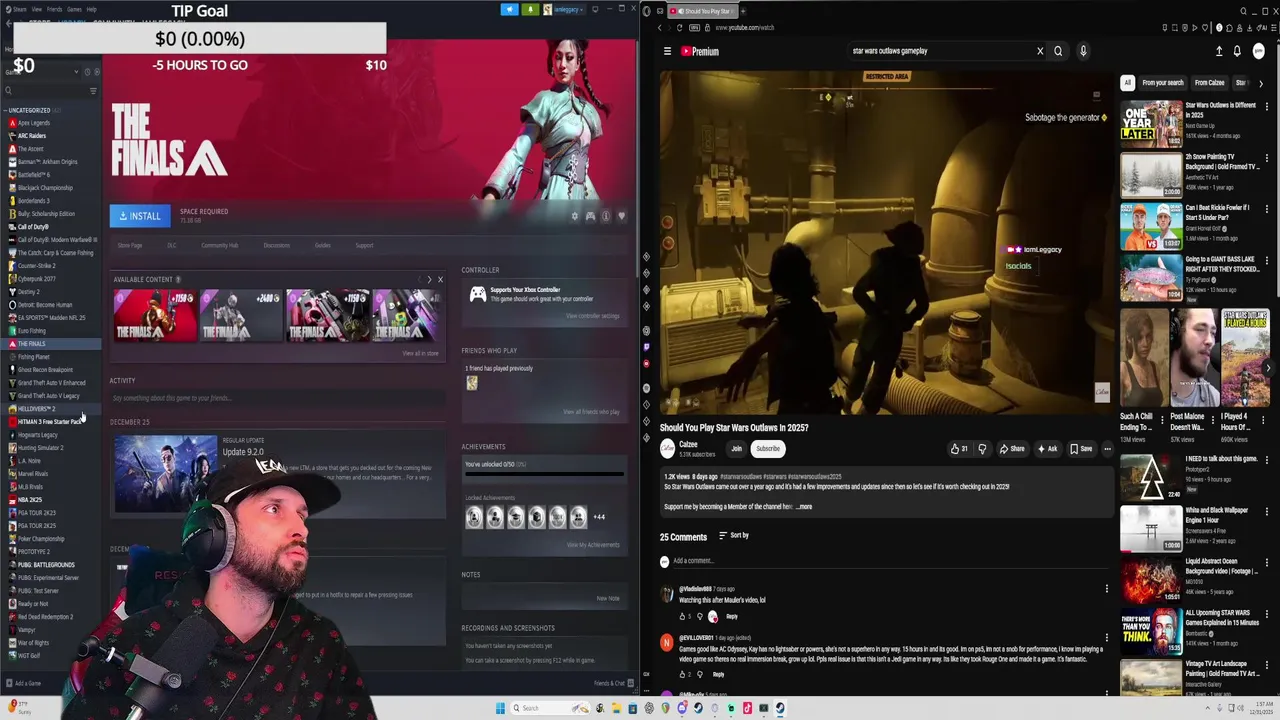1280x720 pixels.
Task: Select the 'From your search' chip
Action: 1162,83
